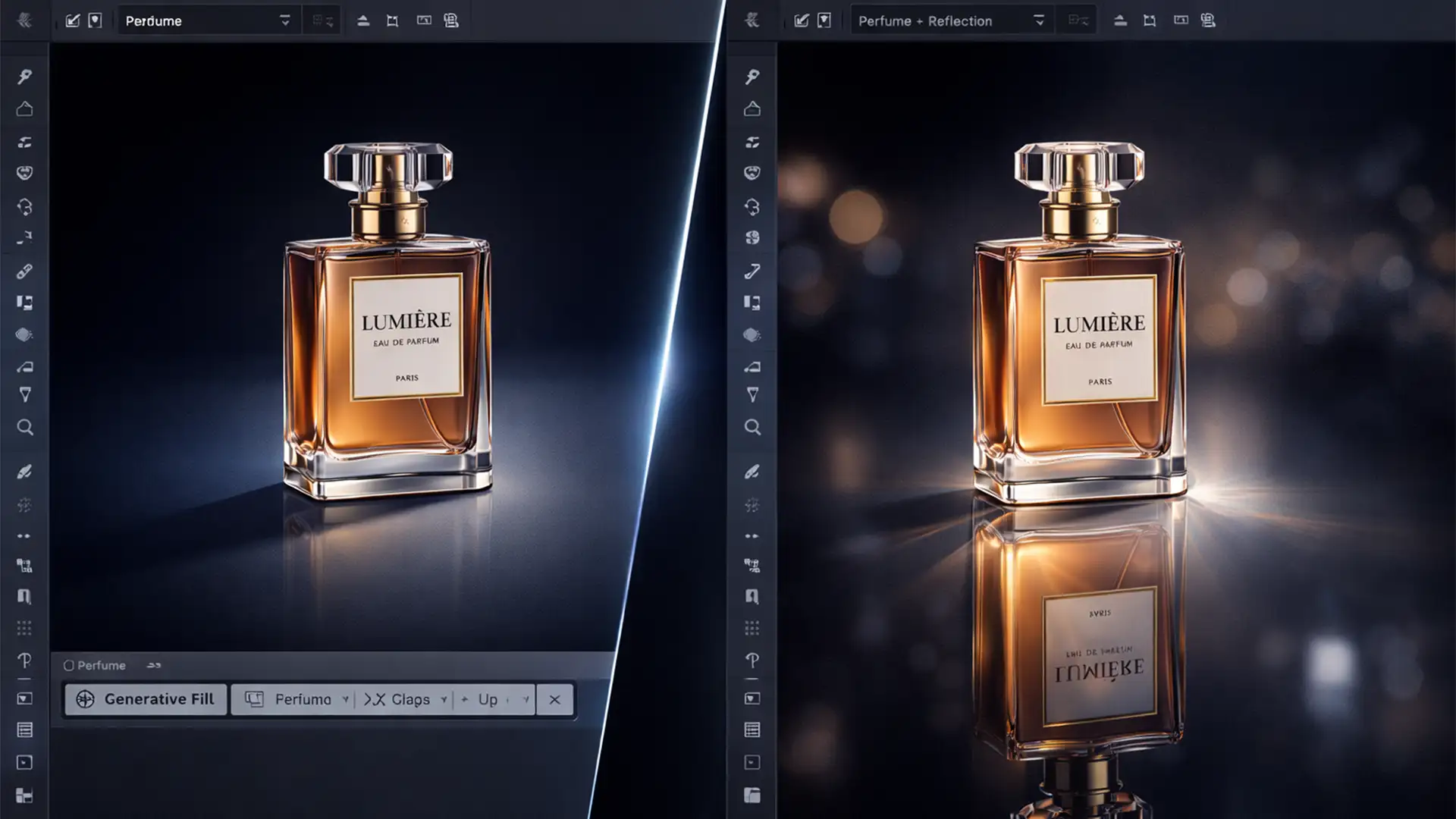Viewport: 1456px width, 819px height.
Task: Select the Brush tool below the Zoom tool
Action: point(25,472)
